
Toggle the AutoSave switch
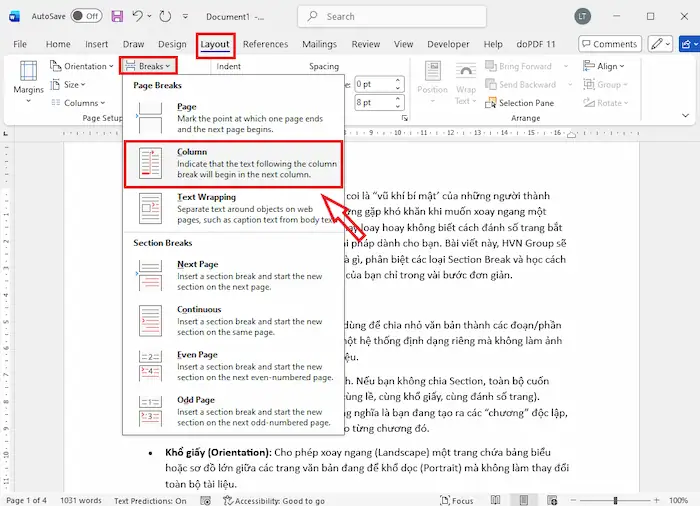click(86, 17)
